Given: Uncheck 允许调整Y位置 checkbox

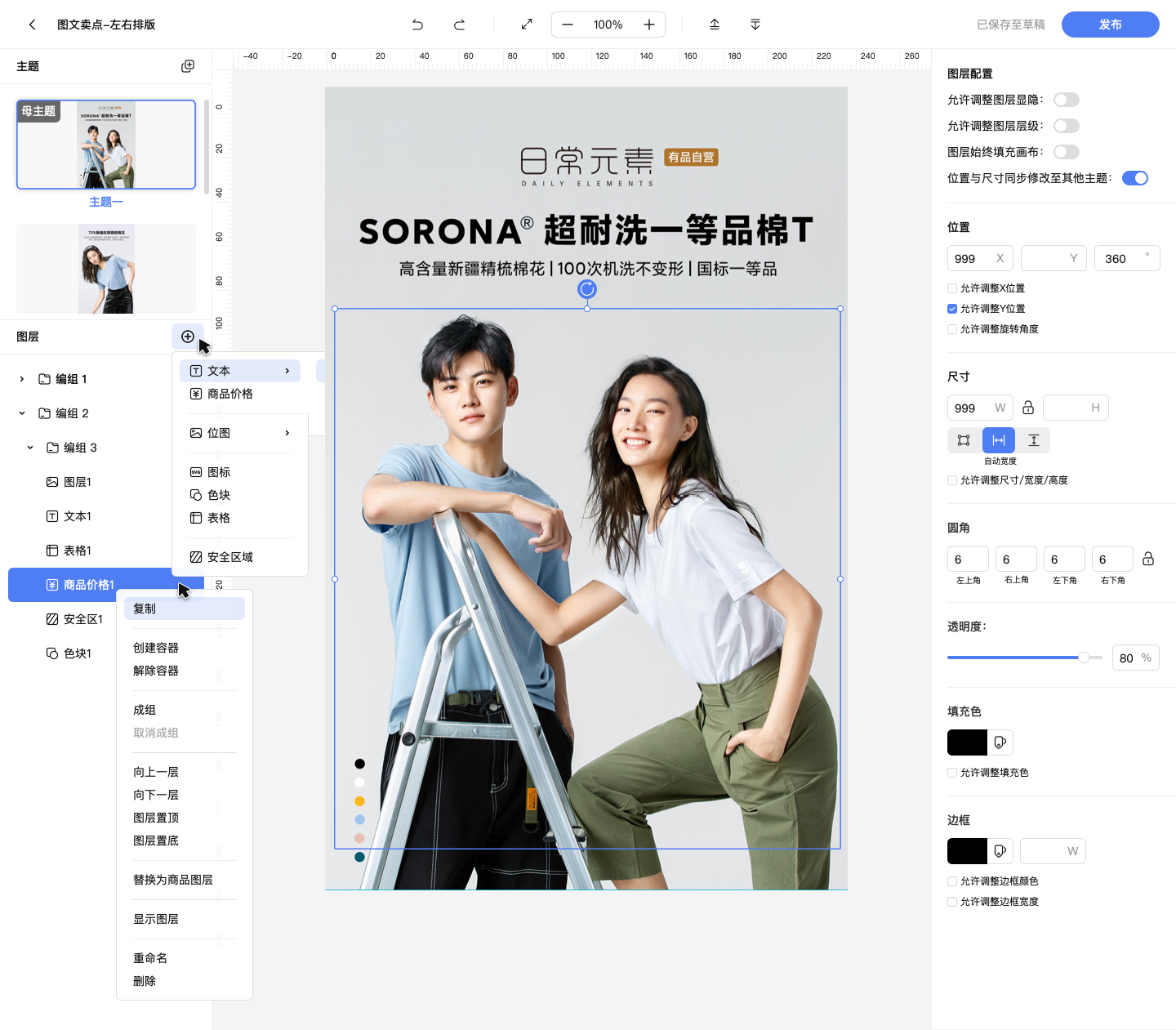Looking at the screenshot, I should click(x=952, y=309).
